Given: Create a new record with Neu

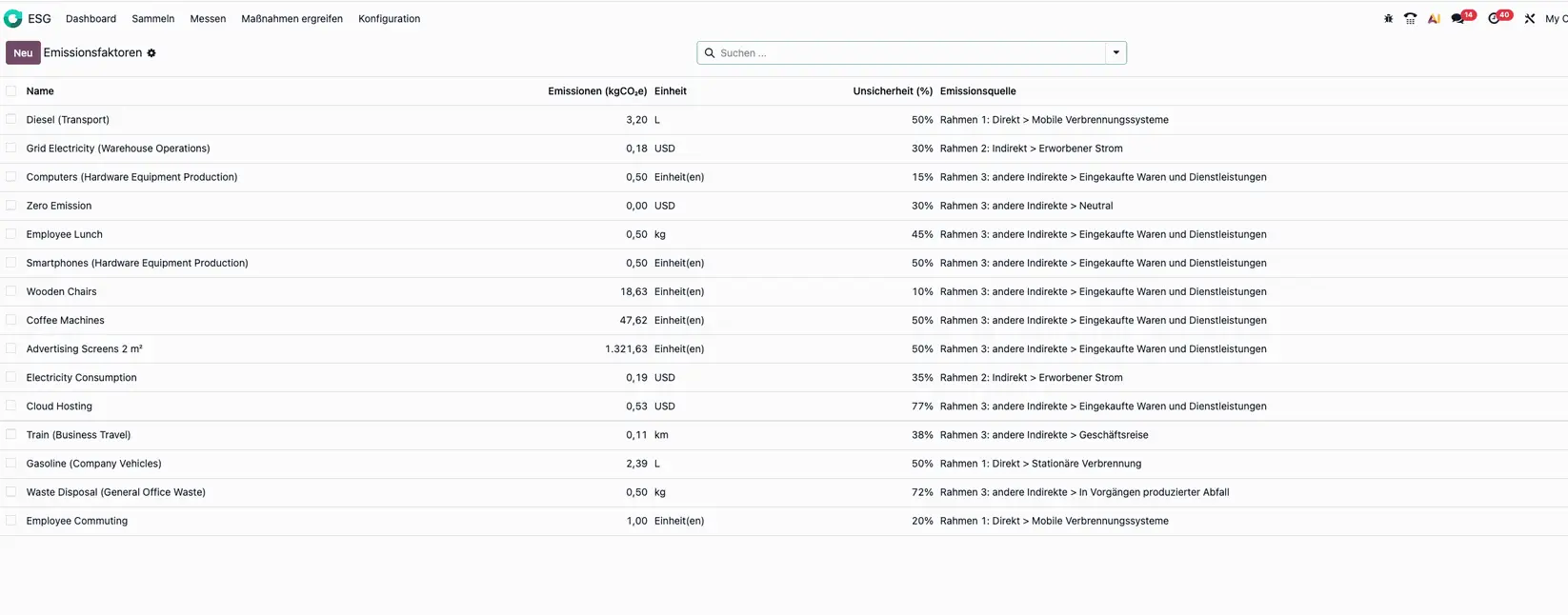Looking at the screenshot, I should [23, 53].
